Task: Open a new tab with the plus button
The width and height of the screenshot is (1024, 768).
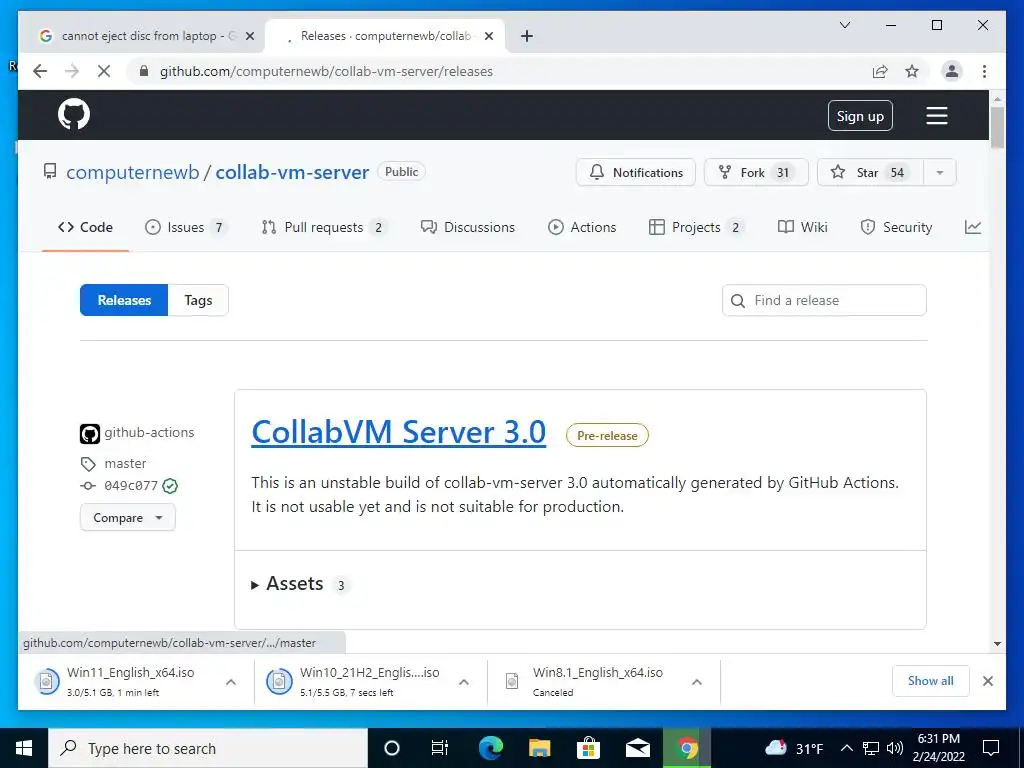Action: pos(526,36)
